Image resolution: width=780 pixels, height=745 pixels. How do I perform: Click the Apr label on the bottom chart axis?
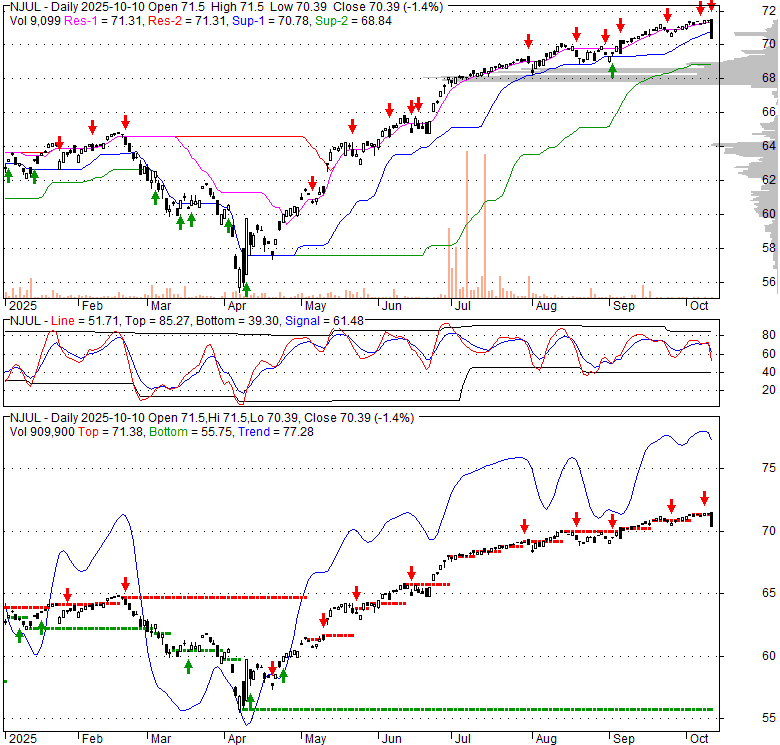point(238,738)
